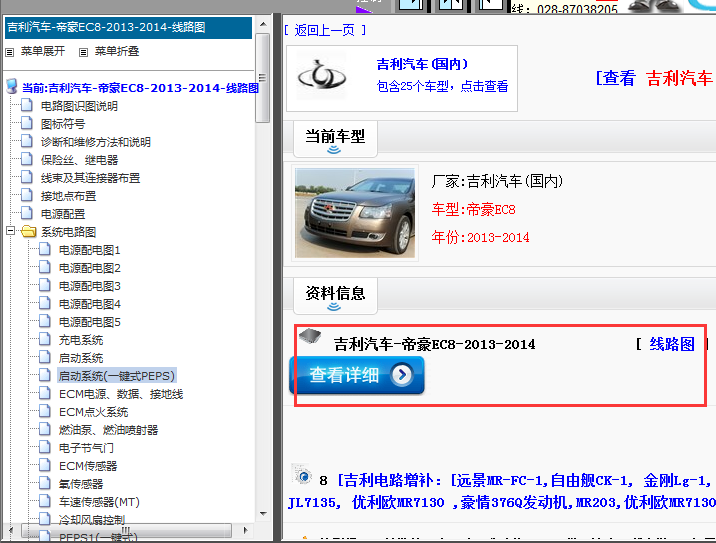Image resolution: width=716 pixels, height=543 pixels.
Task: Collapse the 系统电路图 folder
Action: point(10,231)
